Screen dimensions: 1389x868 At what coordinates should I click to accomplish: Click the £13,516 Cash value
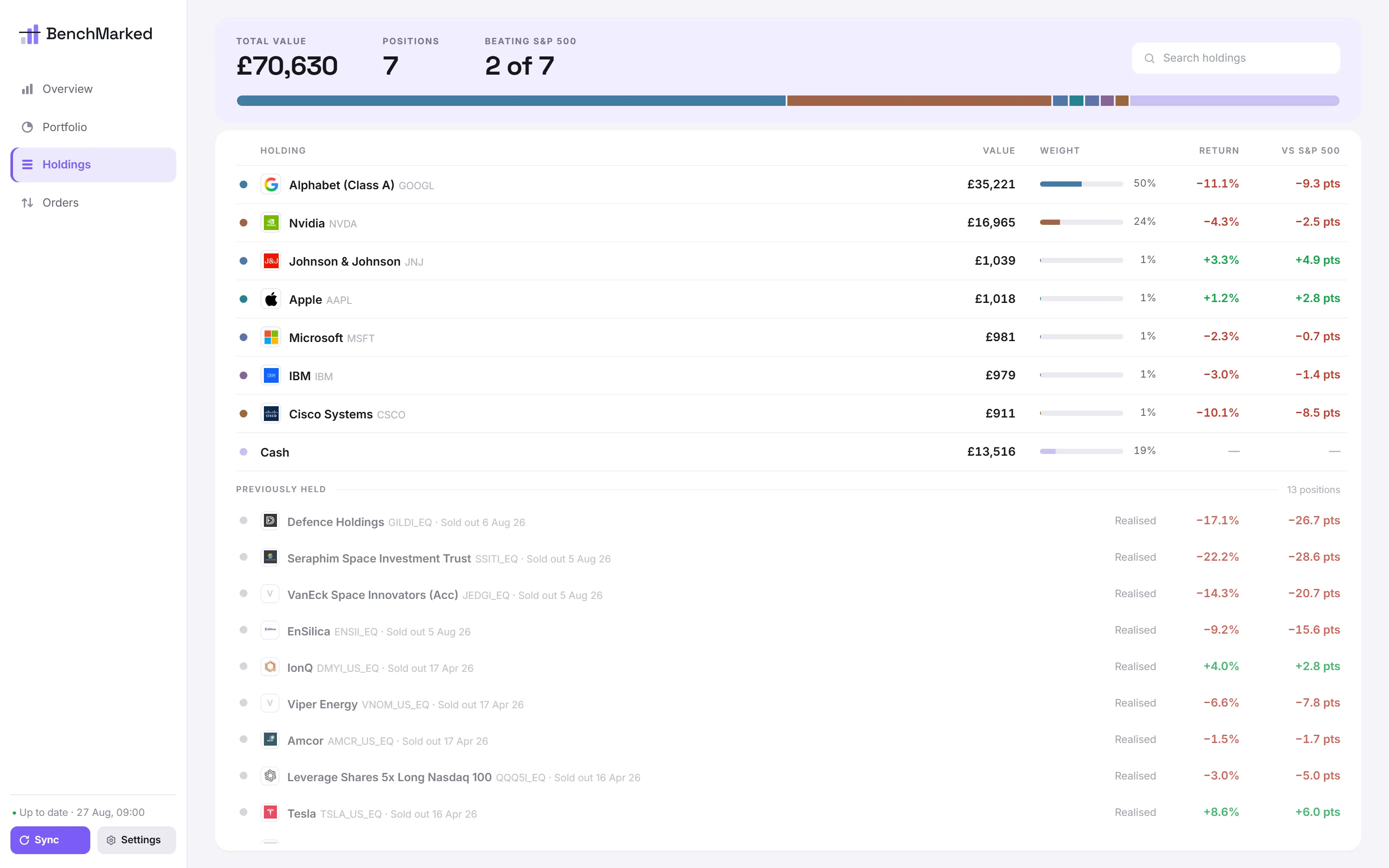pyautogui.click(x=991, y=451)
